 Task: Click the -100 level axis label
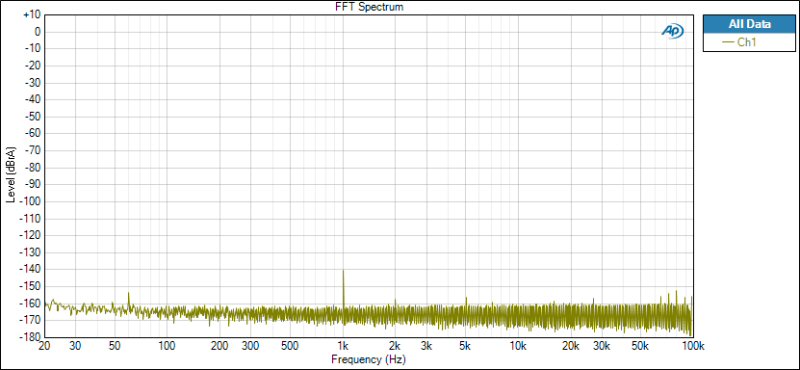(x=30, y=202)
